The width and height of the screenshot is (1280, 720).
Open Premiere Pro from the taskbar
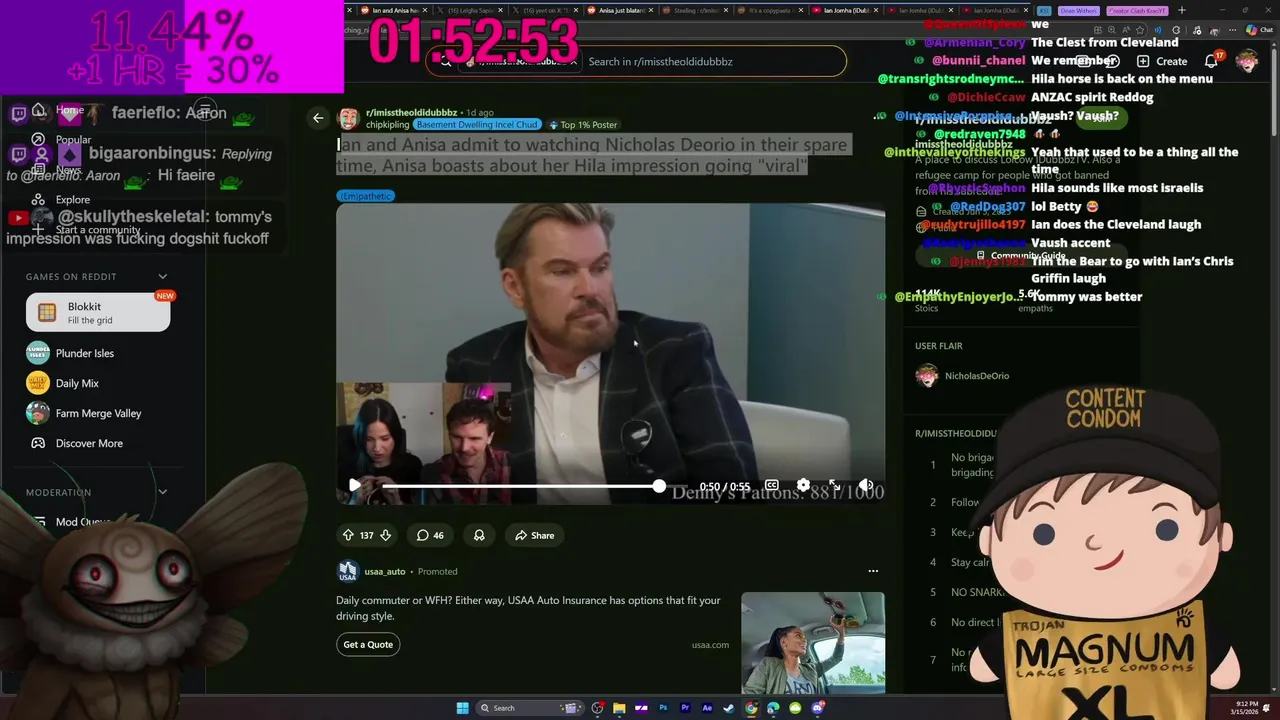685,708
